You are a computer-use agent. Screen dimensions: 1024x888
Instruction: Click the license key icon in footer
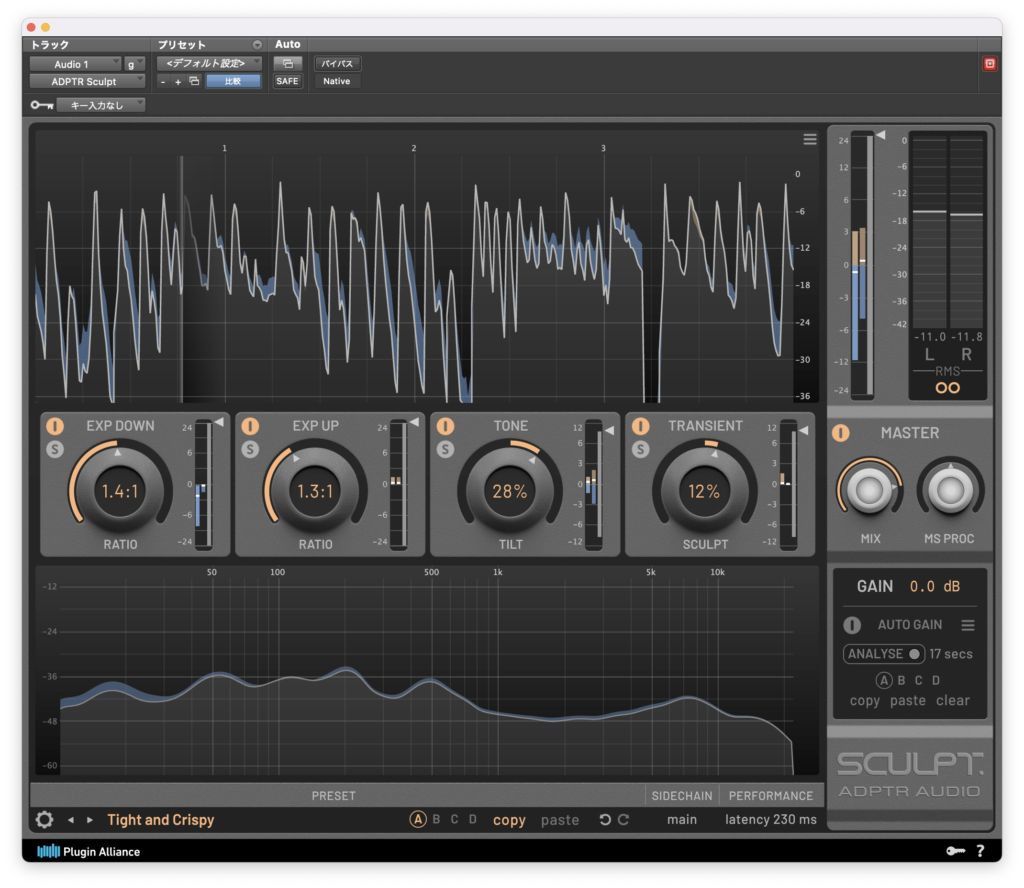(x=955, y=851)
